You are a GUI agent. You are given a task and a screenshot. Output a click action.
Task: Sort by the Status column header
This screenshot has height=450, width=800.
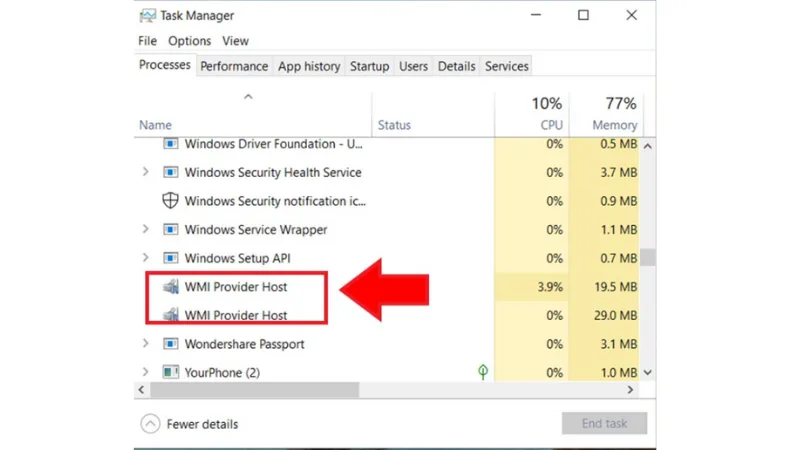433,114
